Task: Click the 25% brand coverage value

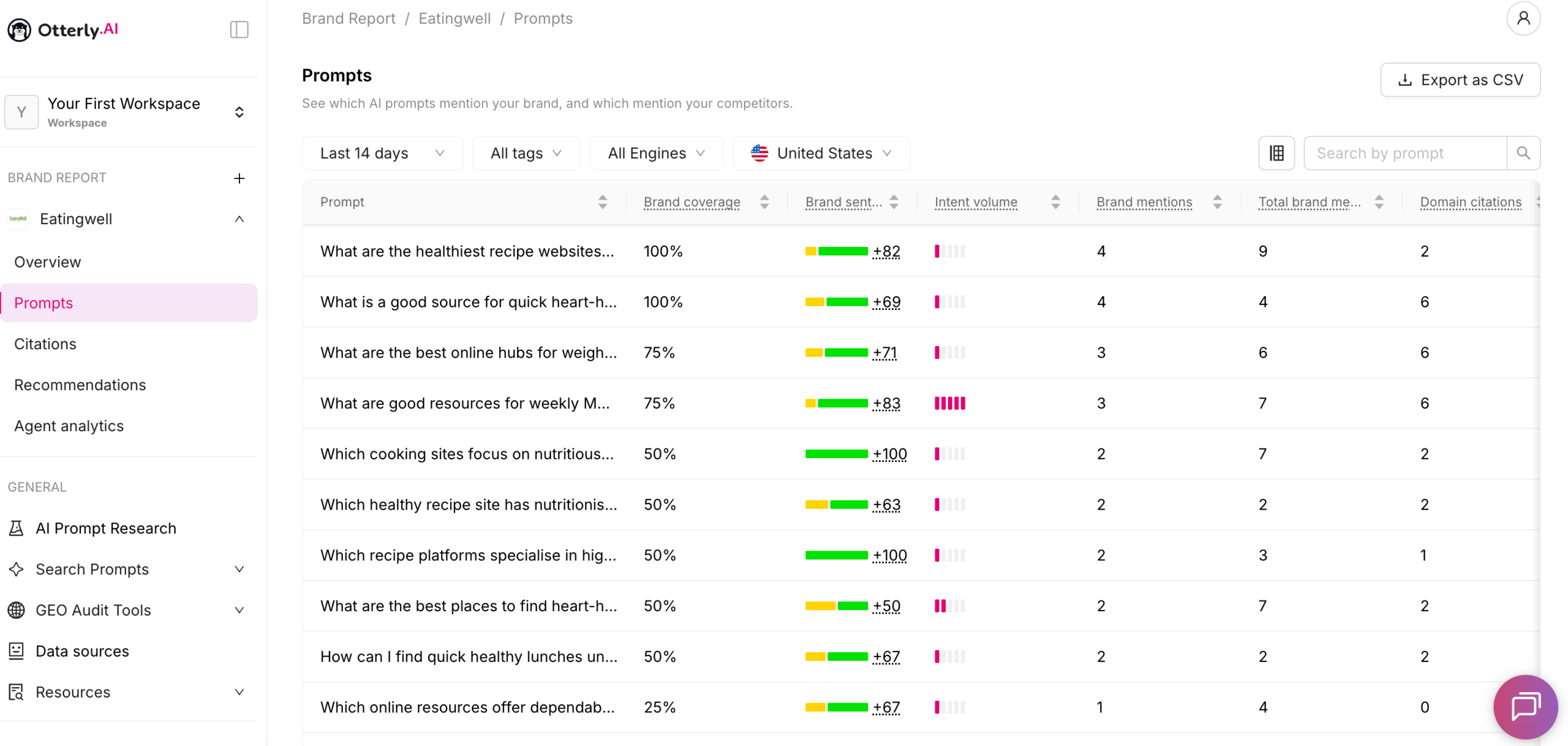Action: (659, 707)
